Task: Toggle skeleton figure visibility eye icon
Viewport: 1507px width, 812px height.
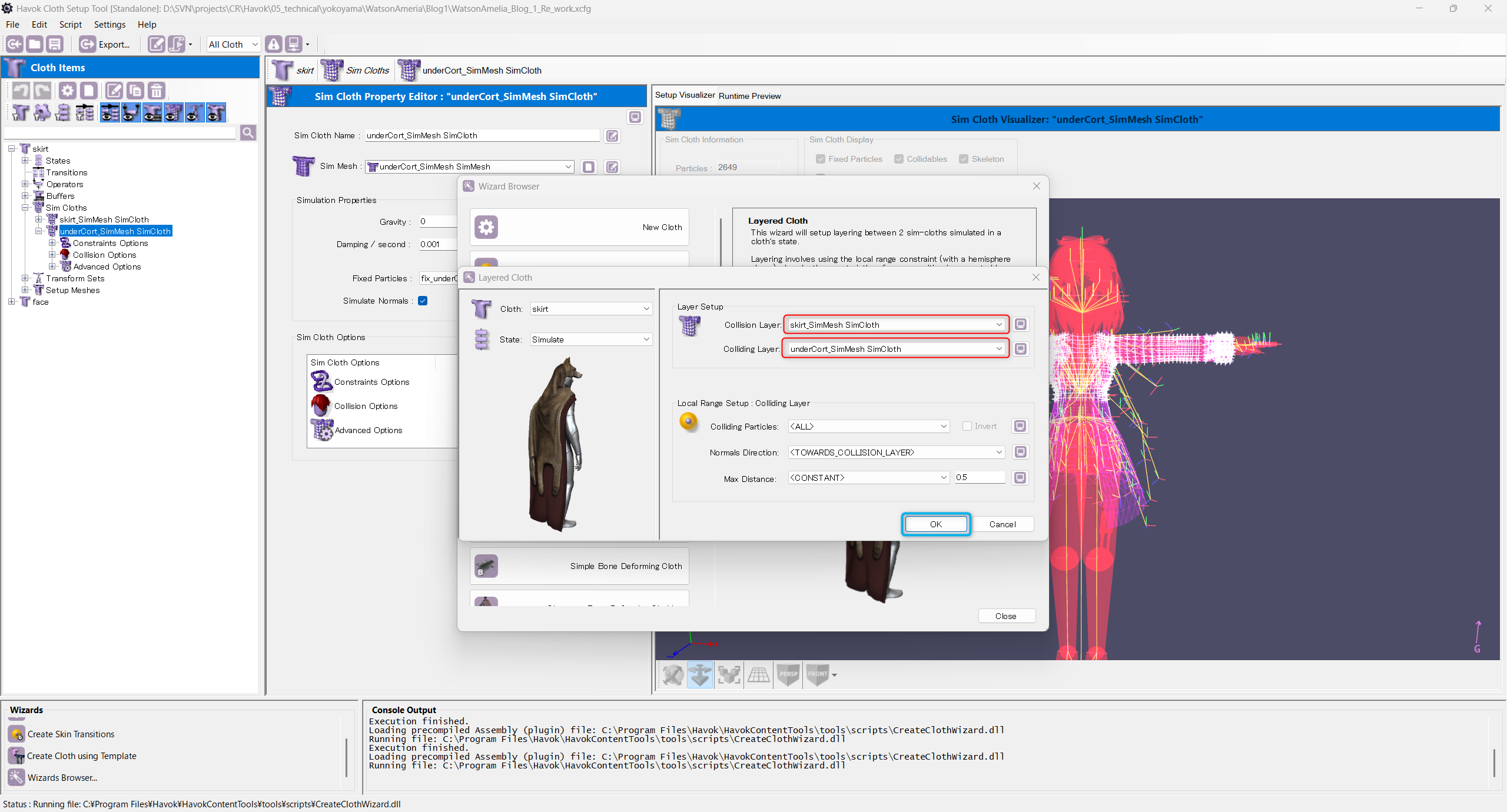Action: coord(194,112)
